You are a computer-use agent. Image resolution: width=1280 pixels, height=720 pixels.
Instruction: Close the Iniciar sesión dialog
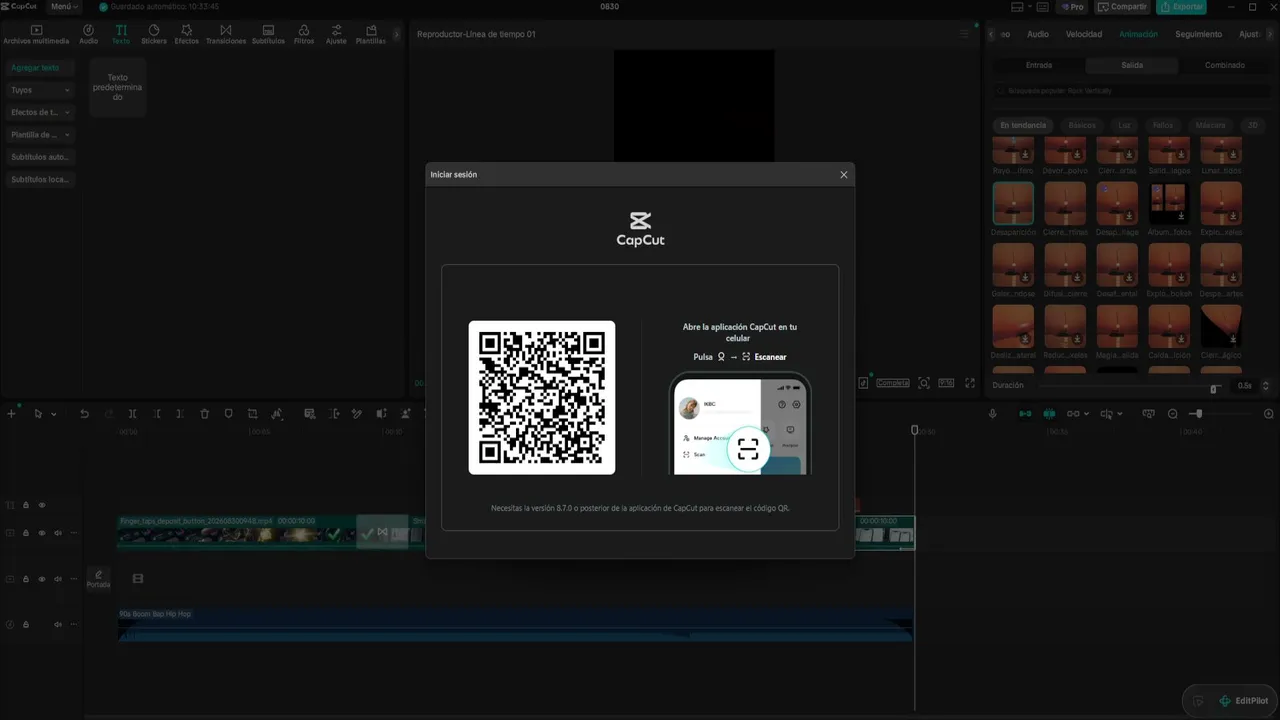(844, 175)
